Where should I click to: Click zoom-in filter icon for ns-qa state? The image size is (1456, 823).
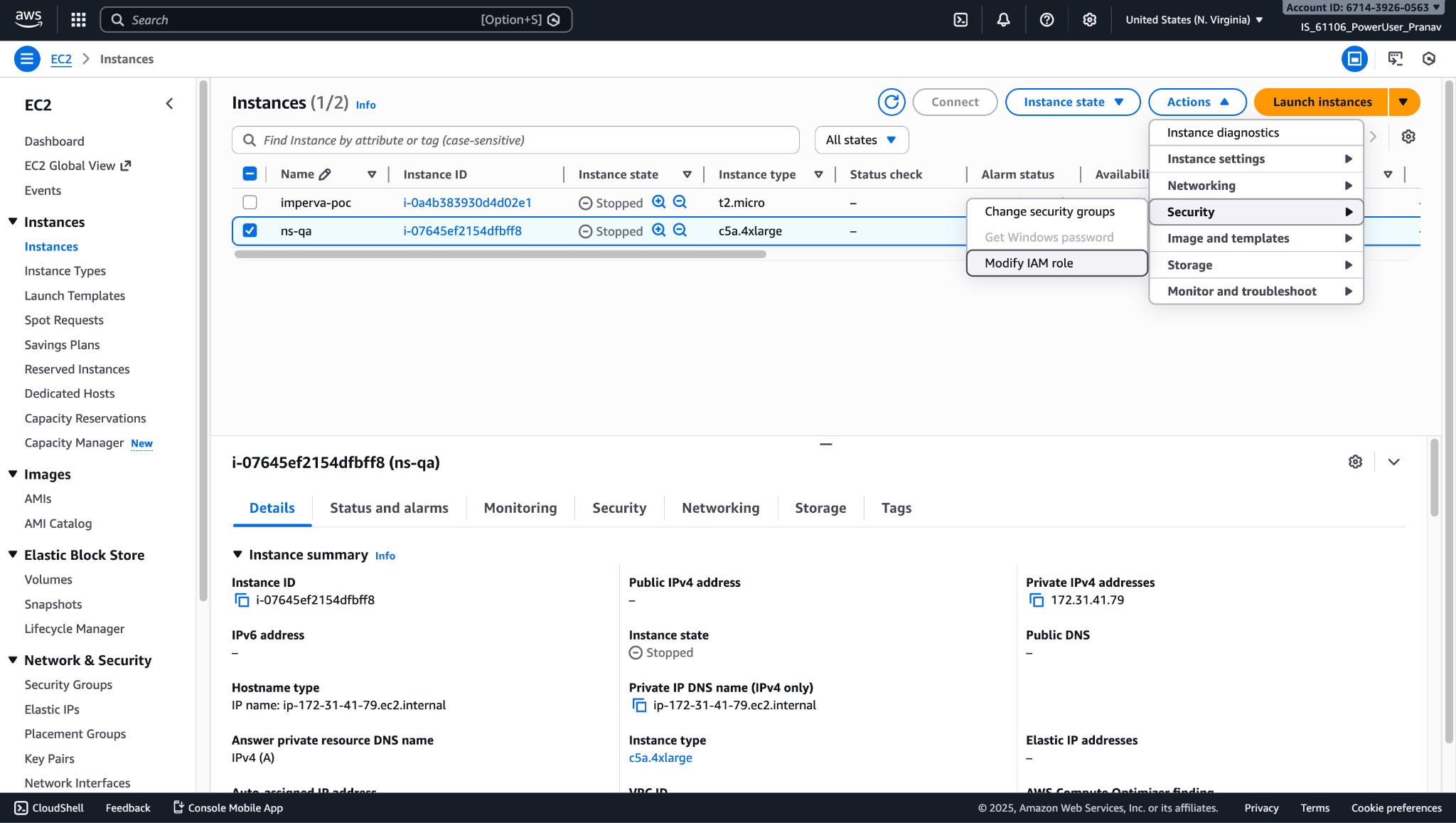point(659,230)
